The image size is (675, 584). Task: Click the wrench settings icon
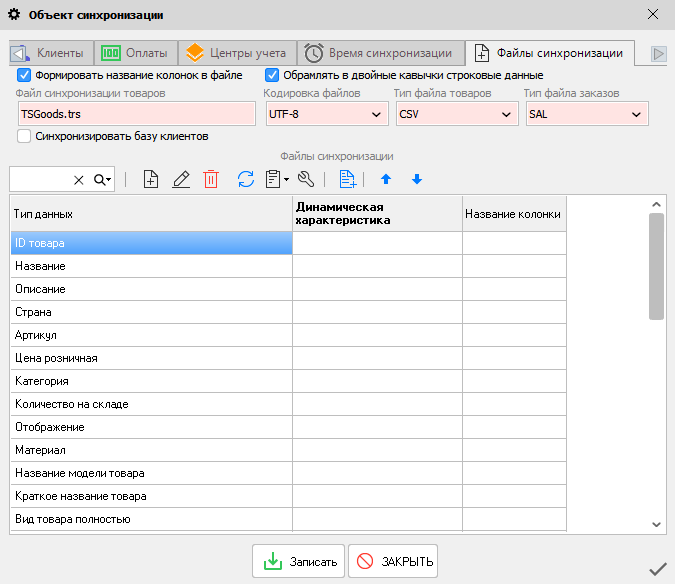(x=306, y=179)
